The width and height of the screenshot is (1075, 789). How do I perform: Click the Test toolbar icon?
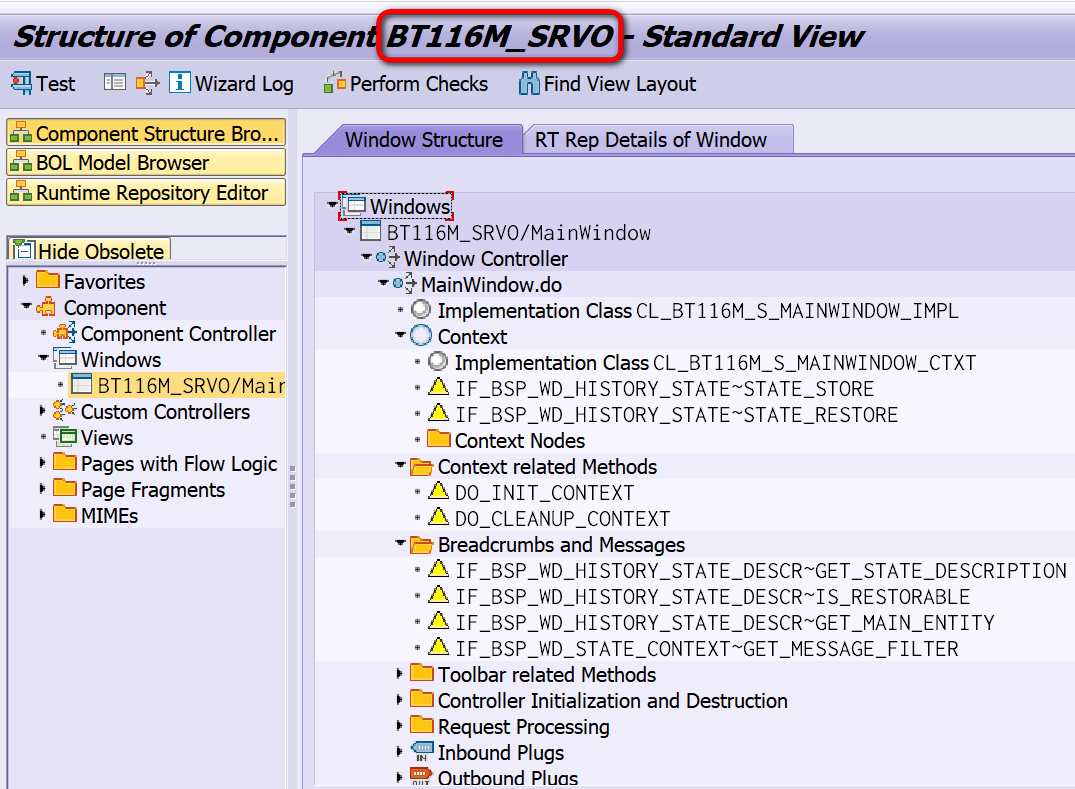pyautogui.click(x=21, y=83)
